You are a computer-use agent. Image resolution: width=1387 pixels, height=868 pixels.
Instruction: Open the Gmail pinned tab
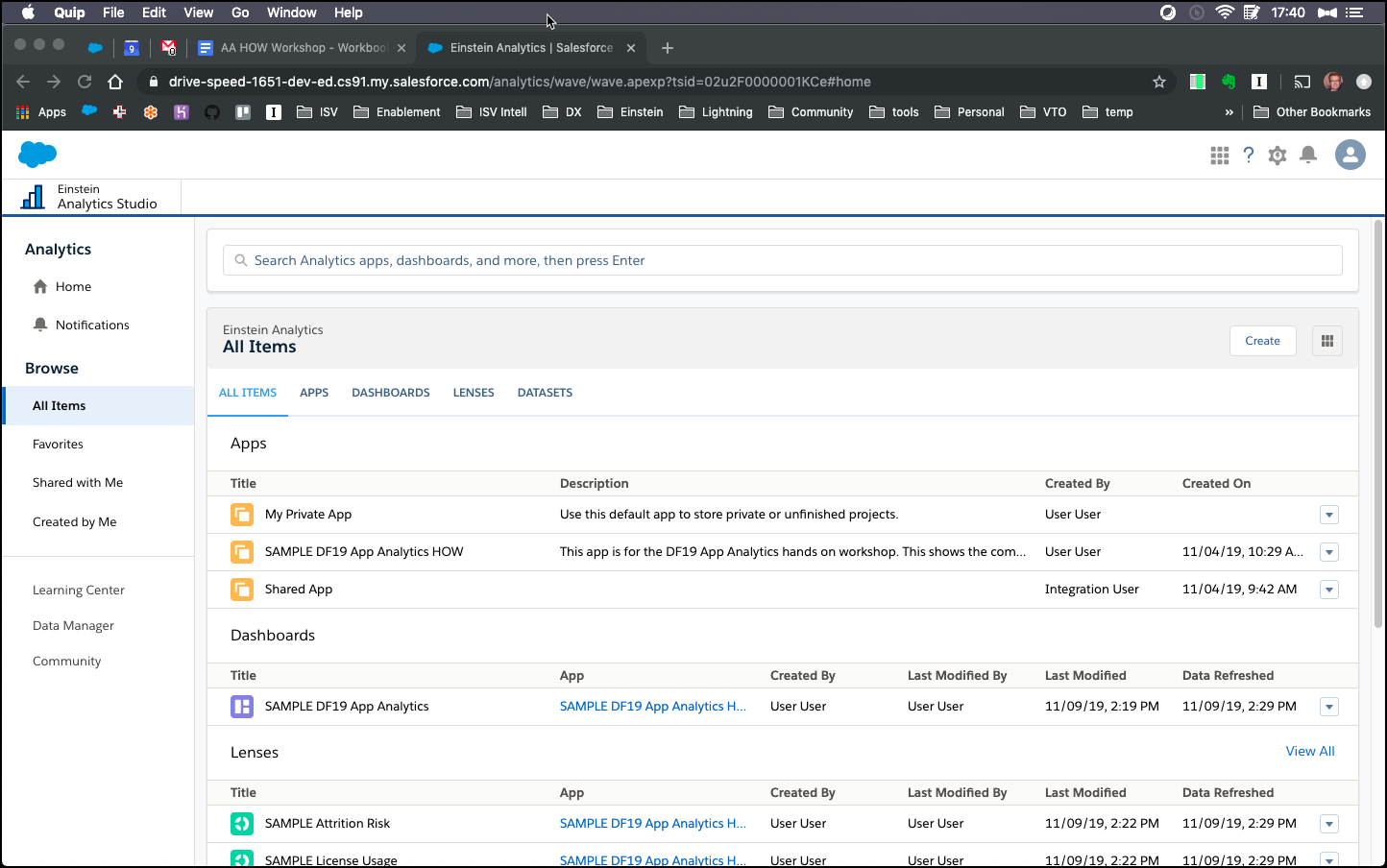(169, 47)
